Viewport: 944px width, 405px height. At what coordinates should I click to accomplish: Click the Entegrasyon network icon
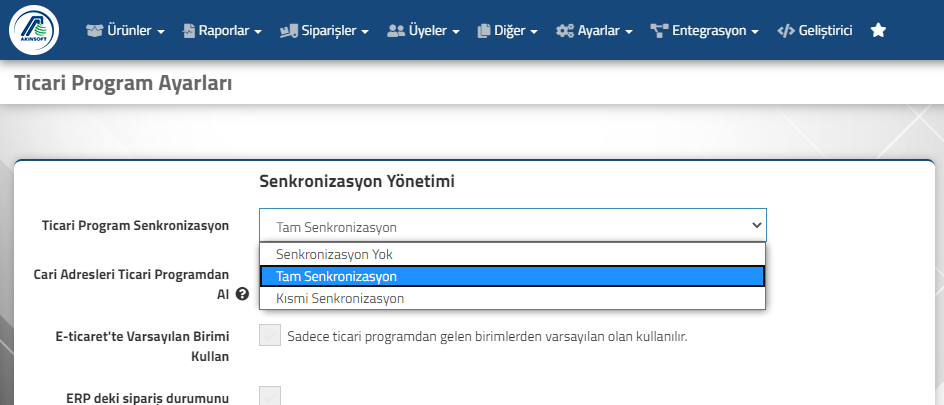[660, 31]
